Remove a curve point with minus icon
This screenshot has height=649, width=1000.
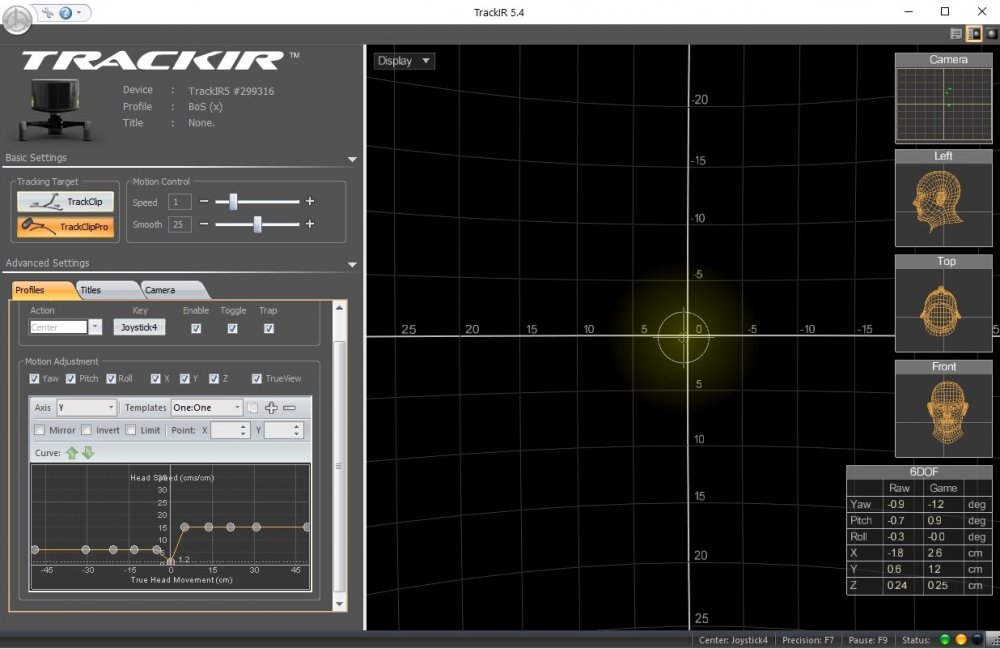click(289, 408)
